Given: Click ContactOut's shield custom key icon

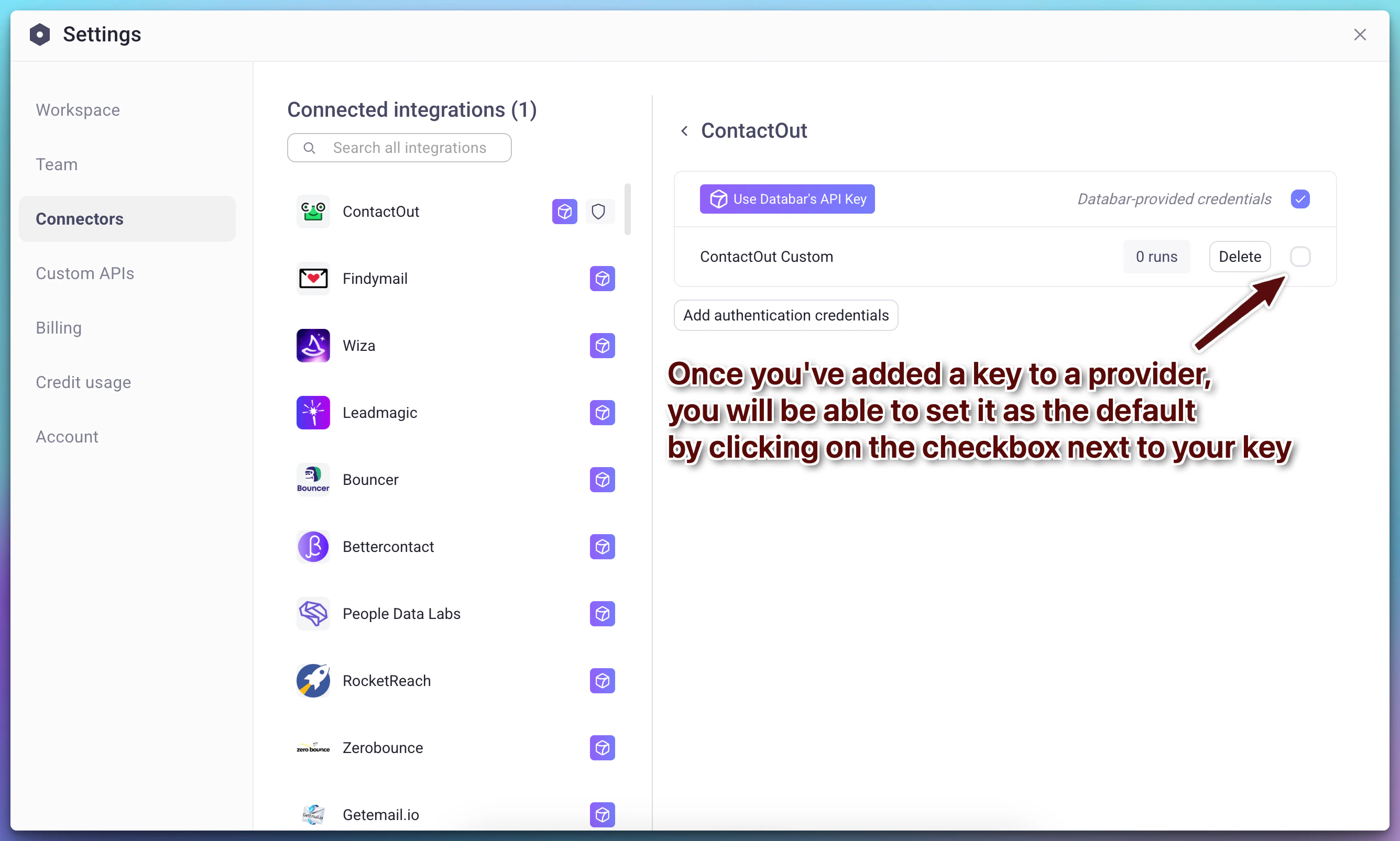Looking at the screenshot, I should (x=599, y=212).
